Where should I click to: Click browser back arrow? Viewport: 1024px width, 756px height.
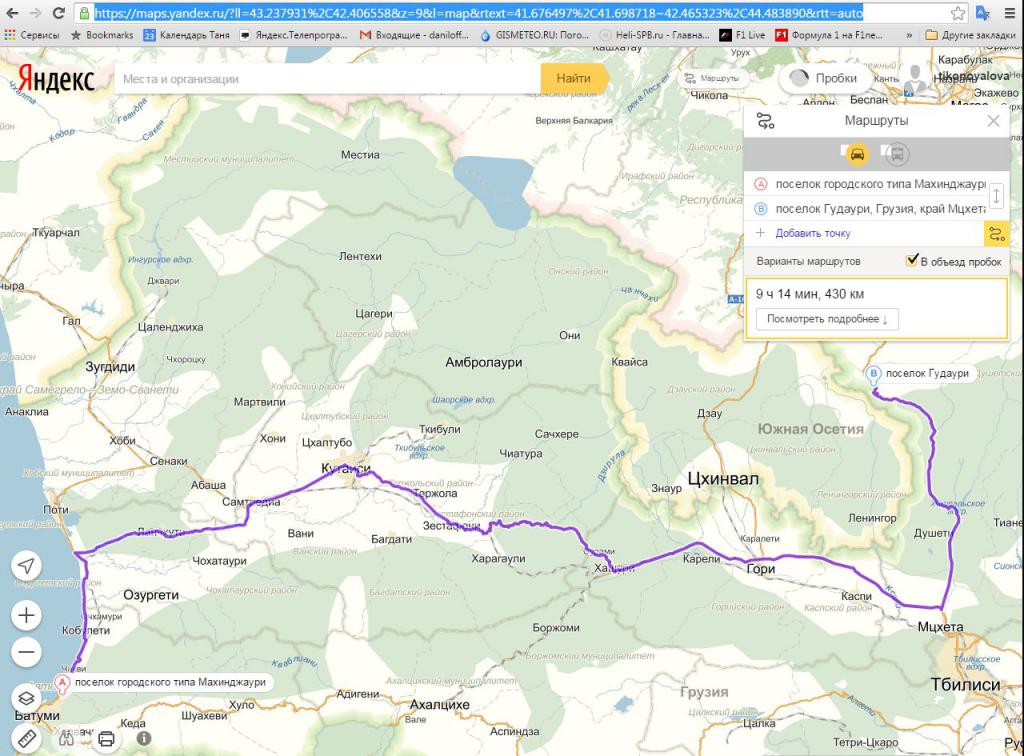(12, 13)
